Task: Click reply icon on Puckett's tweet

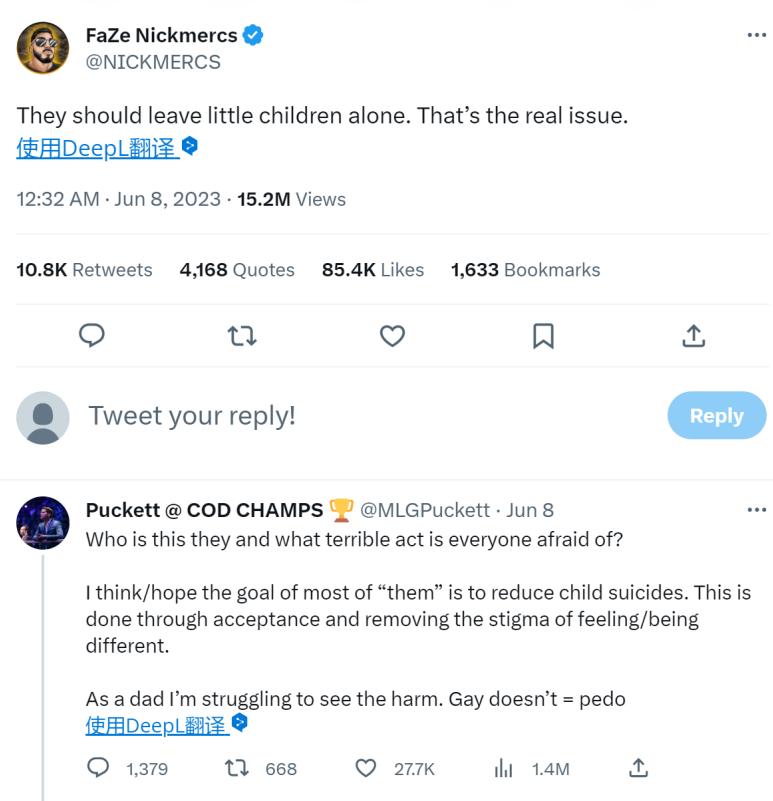Action: (98, 768)
